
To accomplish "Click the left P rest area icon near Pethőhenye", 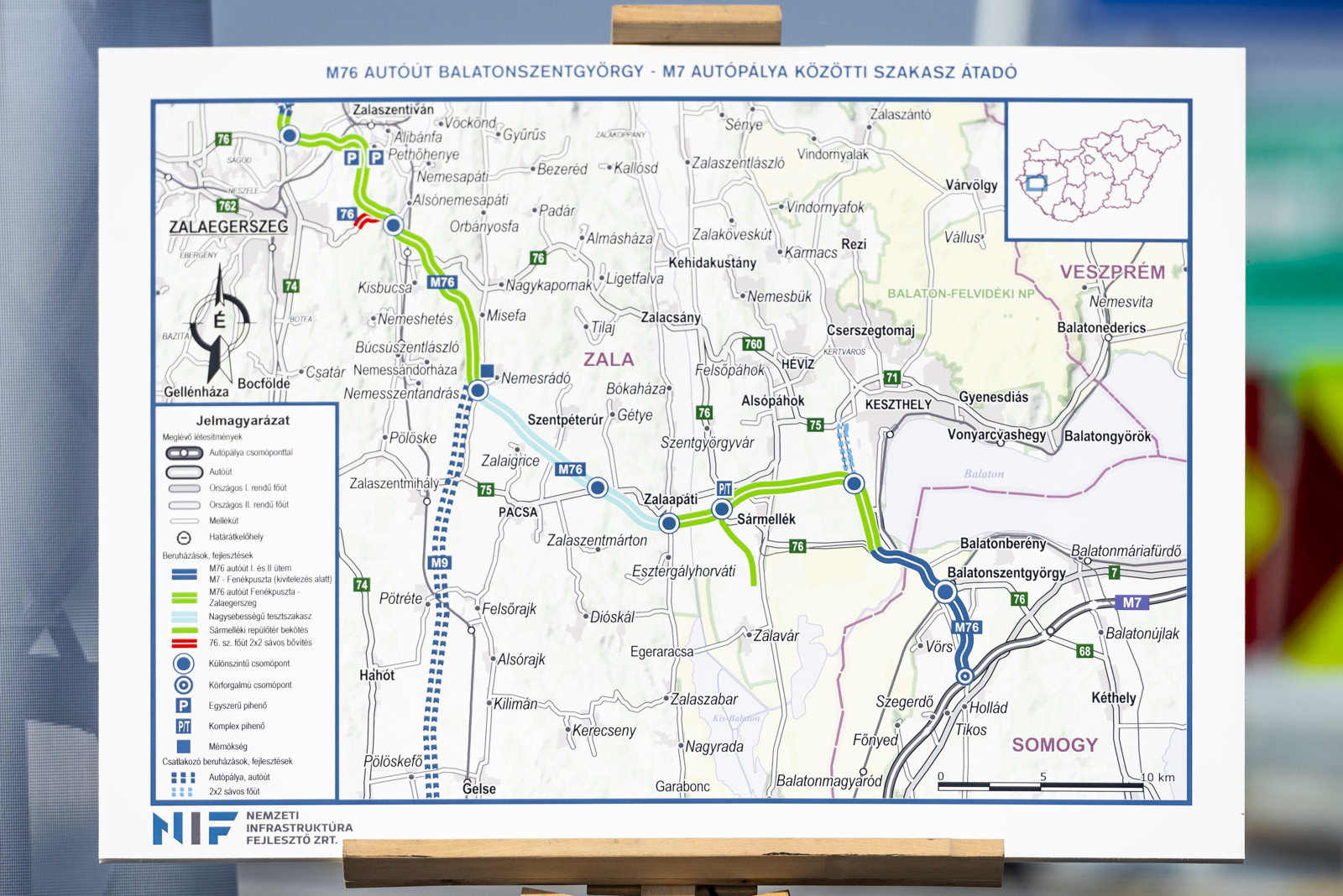I will 353,158.
